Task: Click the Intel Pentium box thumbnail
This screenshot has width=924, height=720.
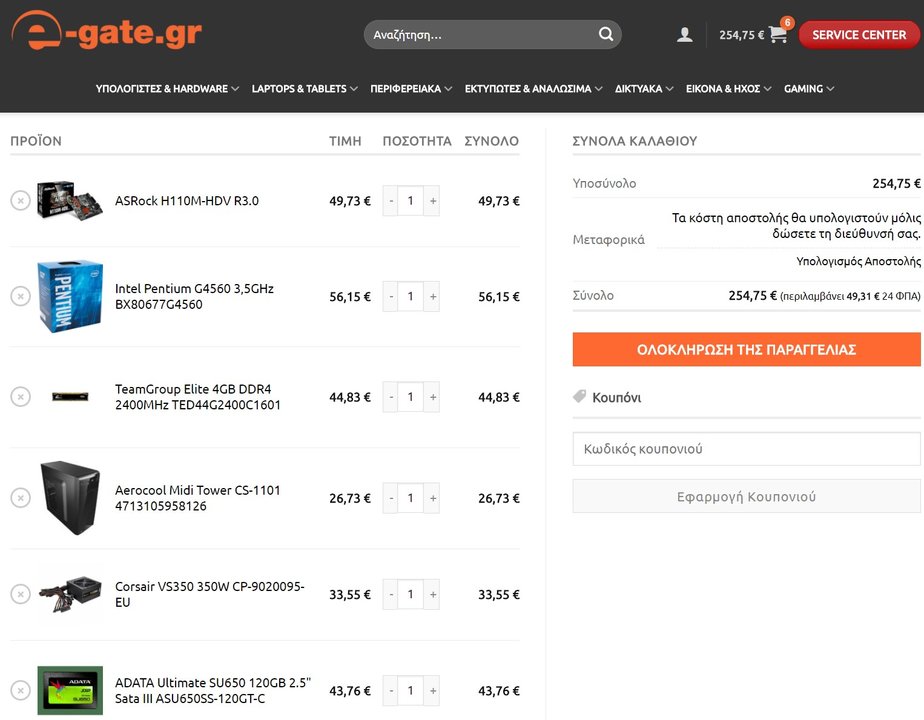Action: pos(70,296)
